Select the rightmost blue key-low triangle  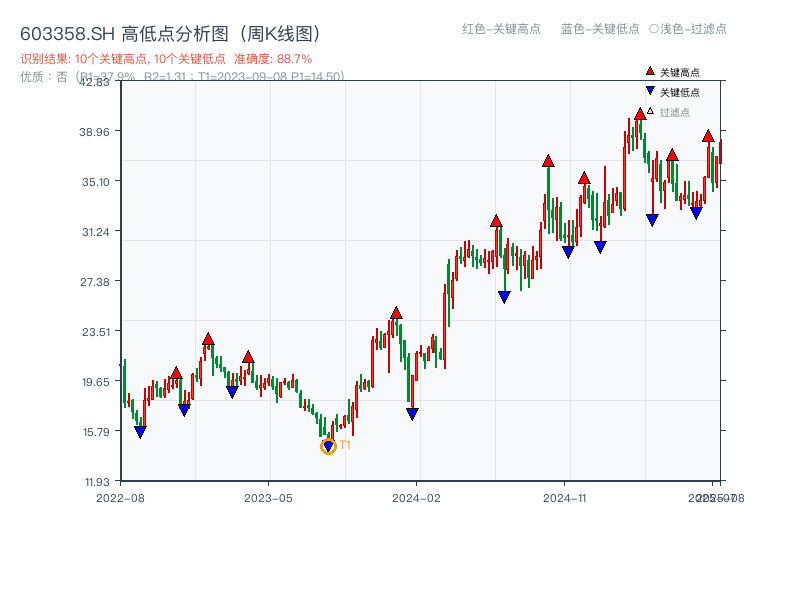tap(696, 213)
